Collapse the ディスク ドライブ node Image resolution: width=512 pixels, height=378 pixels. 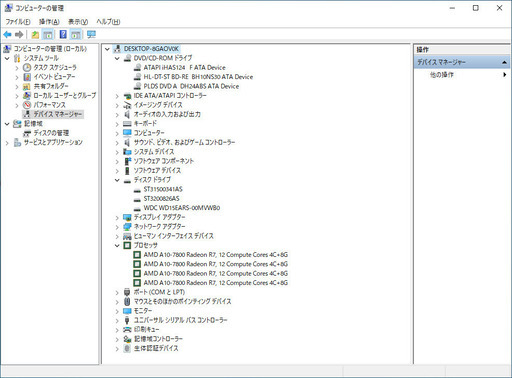click(x=117, y=180)
